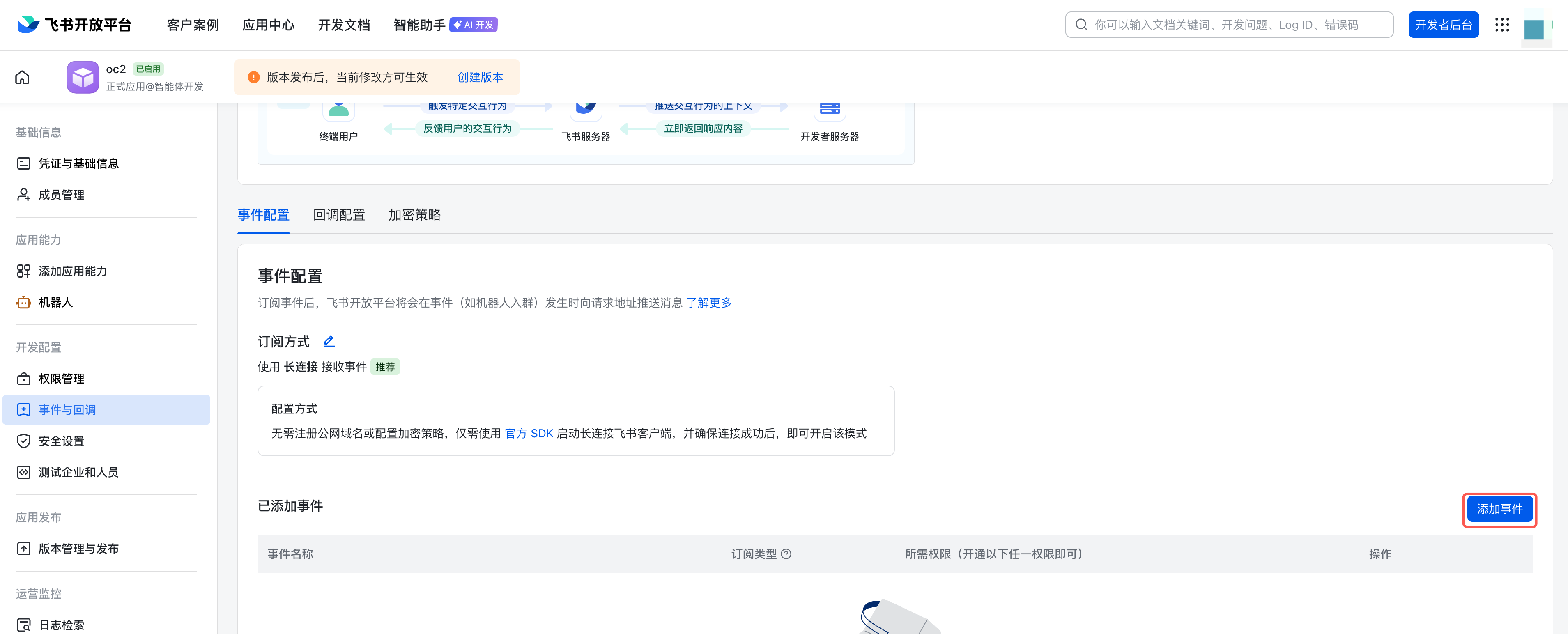Screen dimensions: 1568x634
Task: Open 机器人 in the sidebar
Action: click(55, 302)
